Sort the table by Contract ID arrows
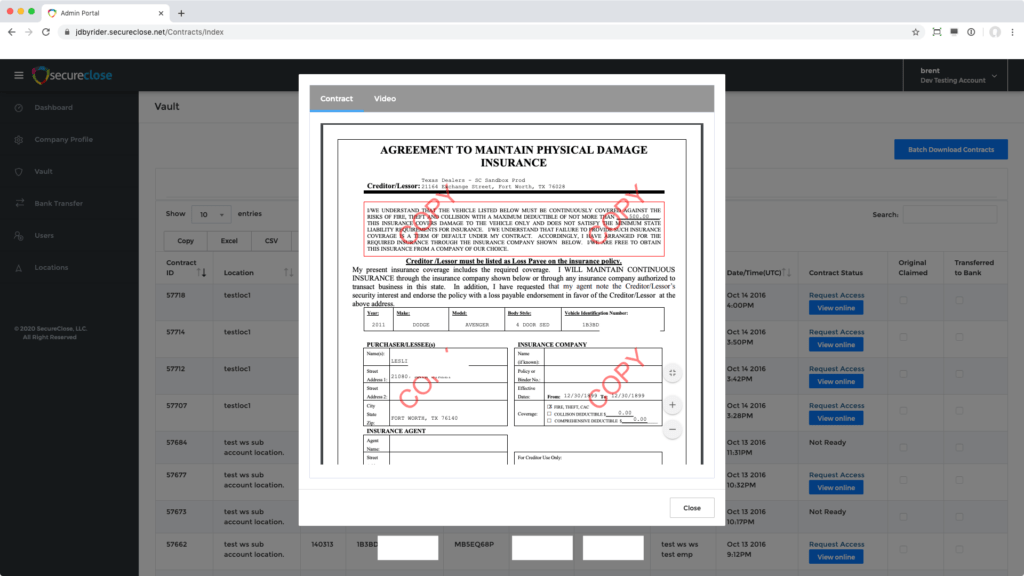Image resolution: width=1024 pixels, height=576 pixels. pyautogui.click(x=201, y=272)
